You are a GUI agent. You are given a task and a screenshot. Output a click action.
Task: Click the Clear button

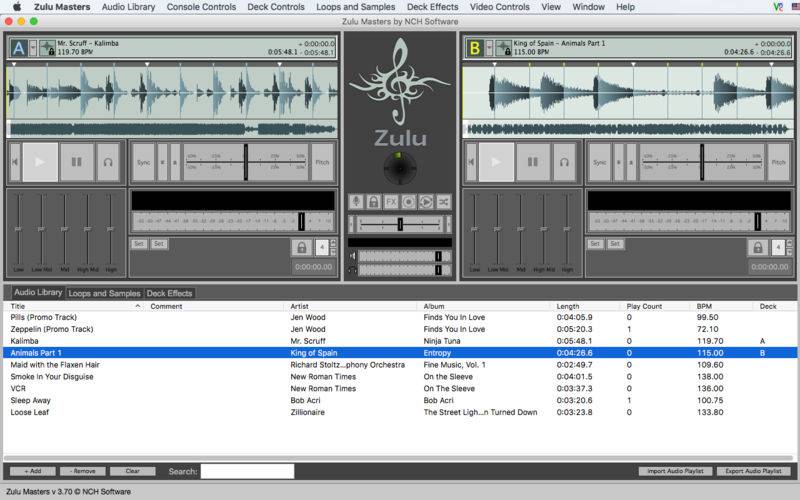click(133, 471)
